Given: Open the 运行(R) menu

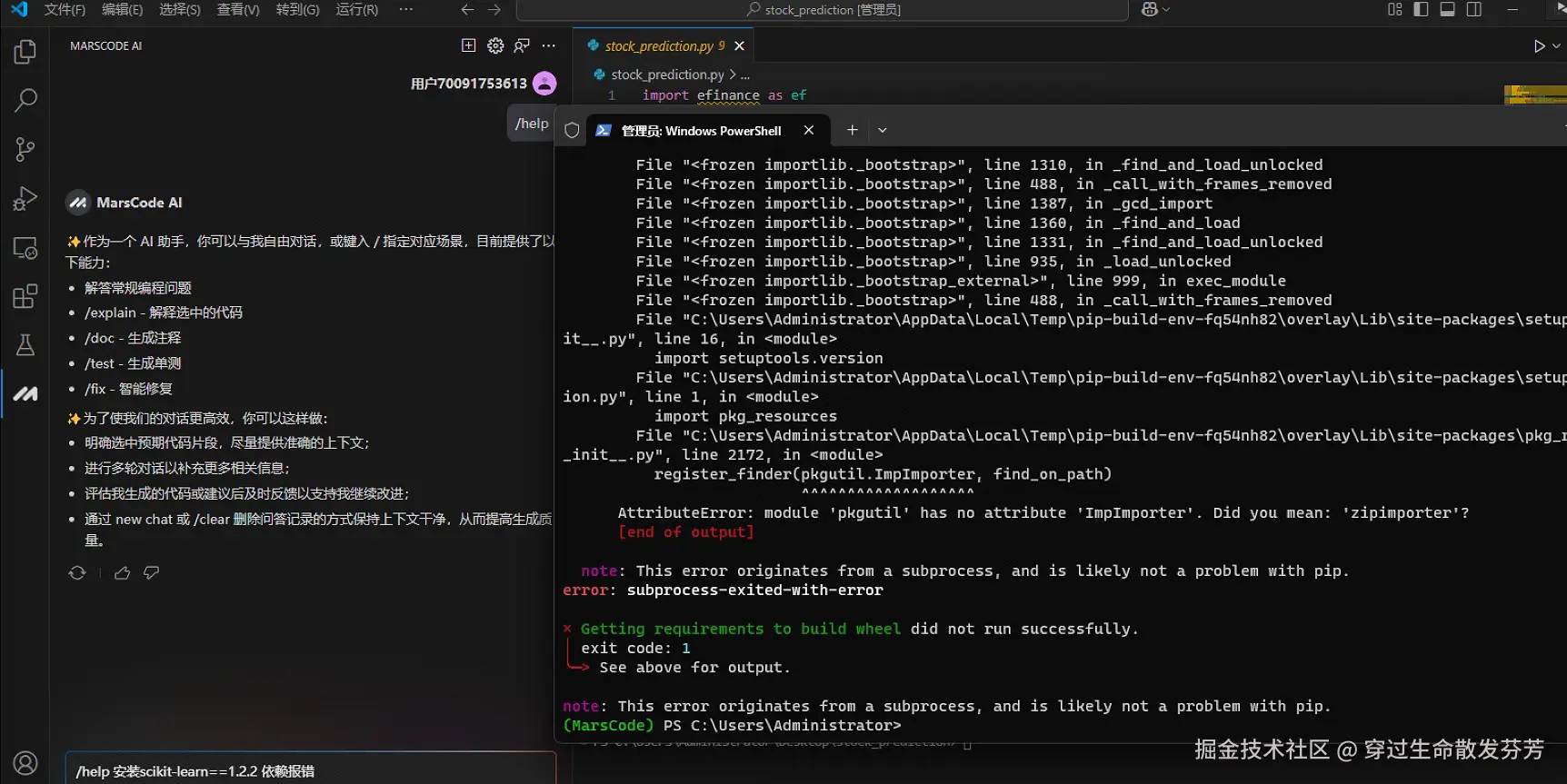Looking at the screenshot, I should (356, 10).
